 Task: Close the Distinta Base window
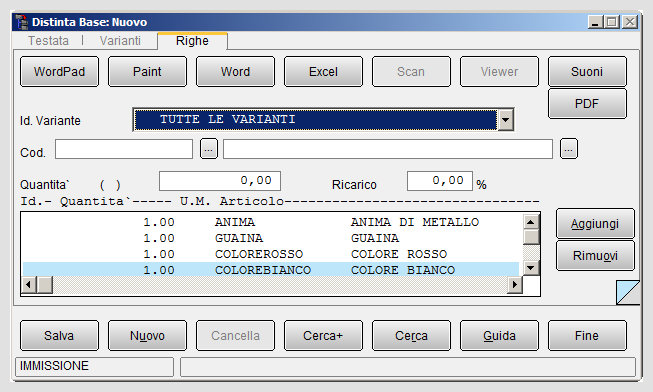(630, 22)
